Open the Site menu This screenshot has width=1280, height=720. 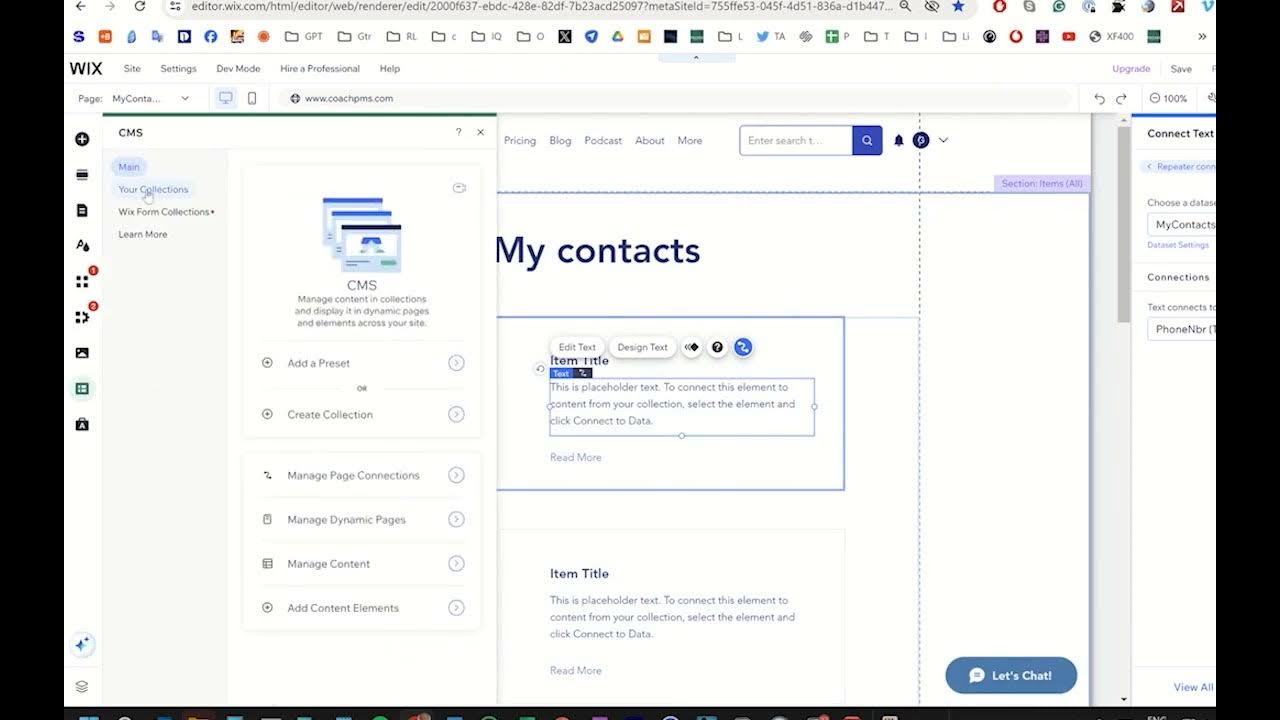tap(132, 69)
